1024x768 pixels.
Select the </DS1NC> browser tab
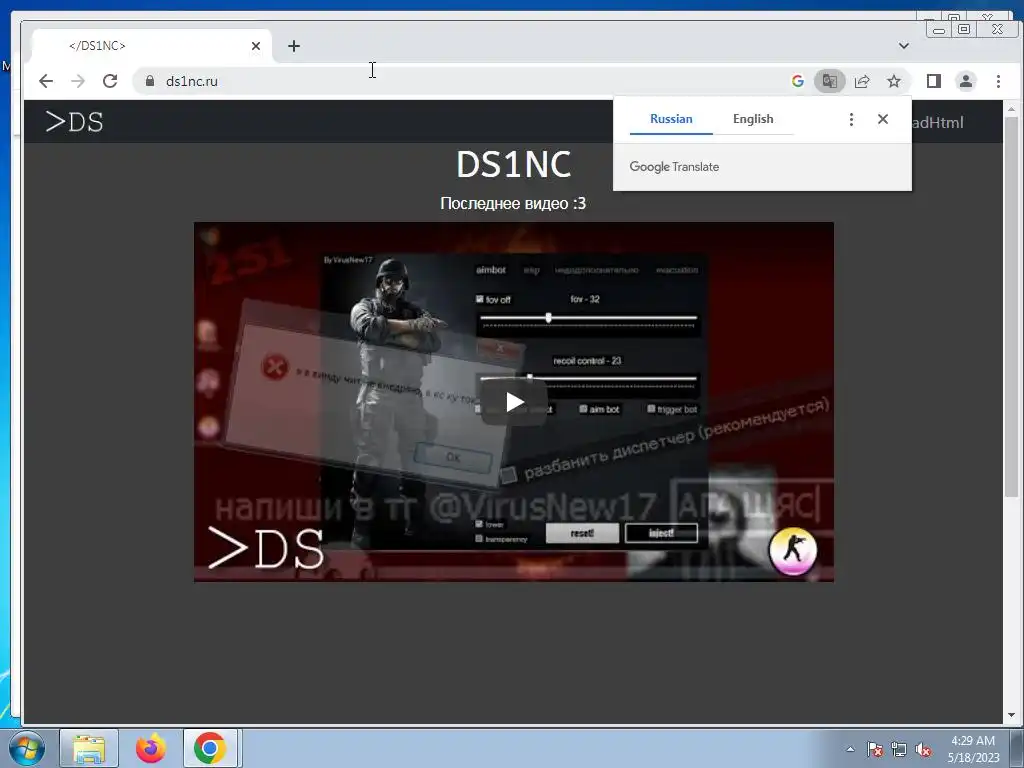pyautogui.click(x=152, y=46)
